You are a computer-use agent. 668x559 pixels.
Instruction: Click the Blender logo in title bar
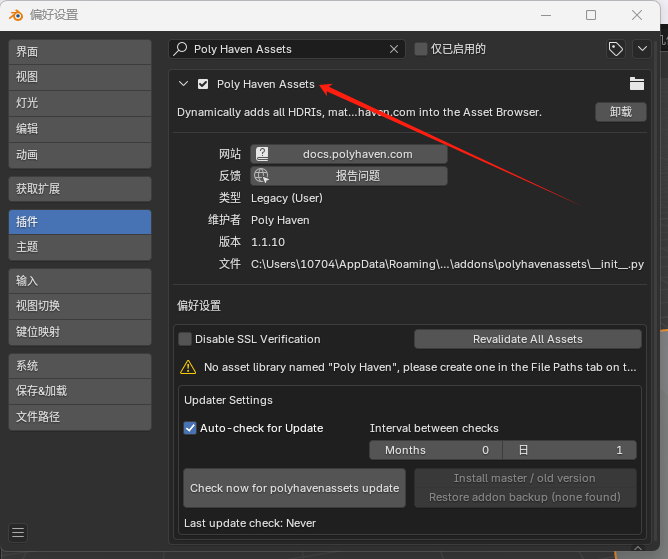click(16, 15)
